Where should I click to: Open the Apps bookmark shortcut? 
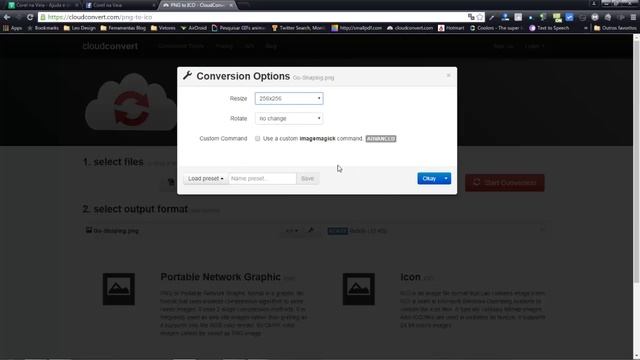(12, 28)
